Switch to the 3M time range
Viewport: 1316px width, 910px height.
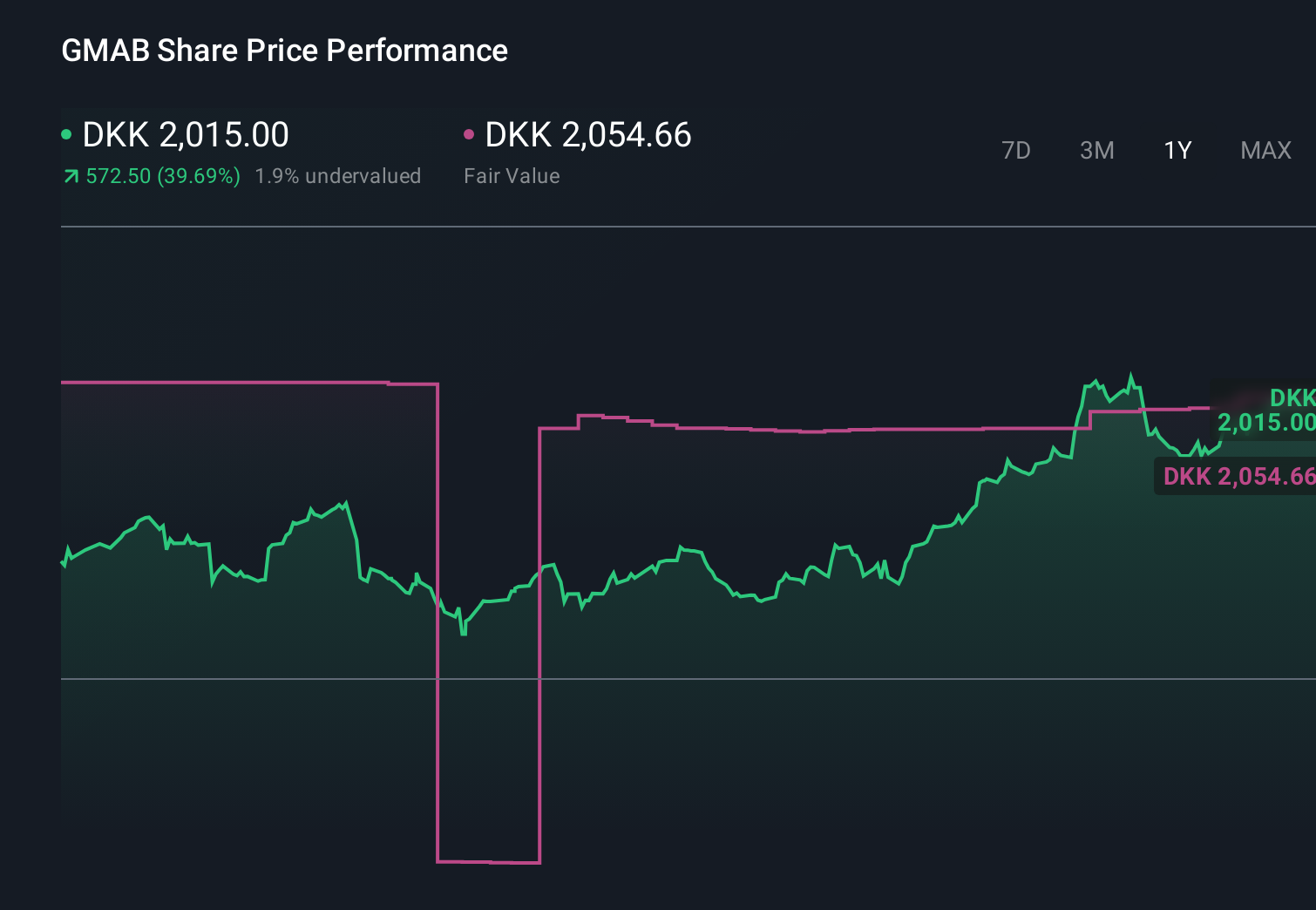click(x=1096, y=150)
